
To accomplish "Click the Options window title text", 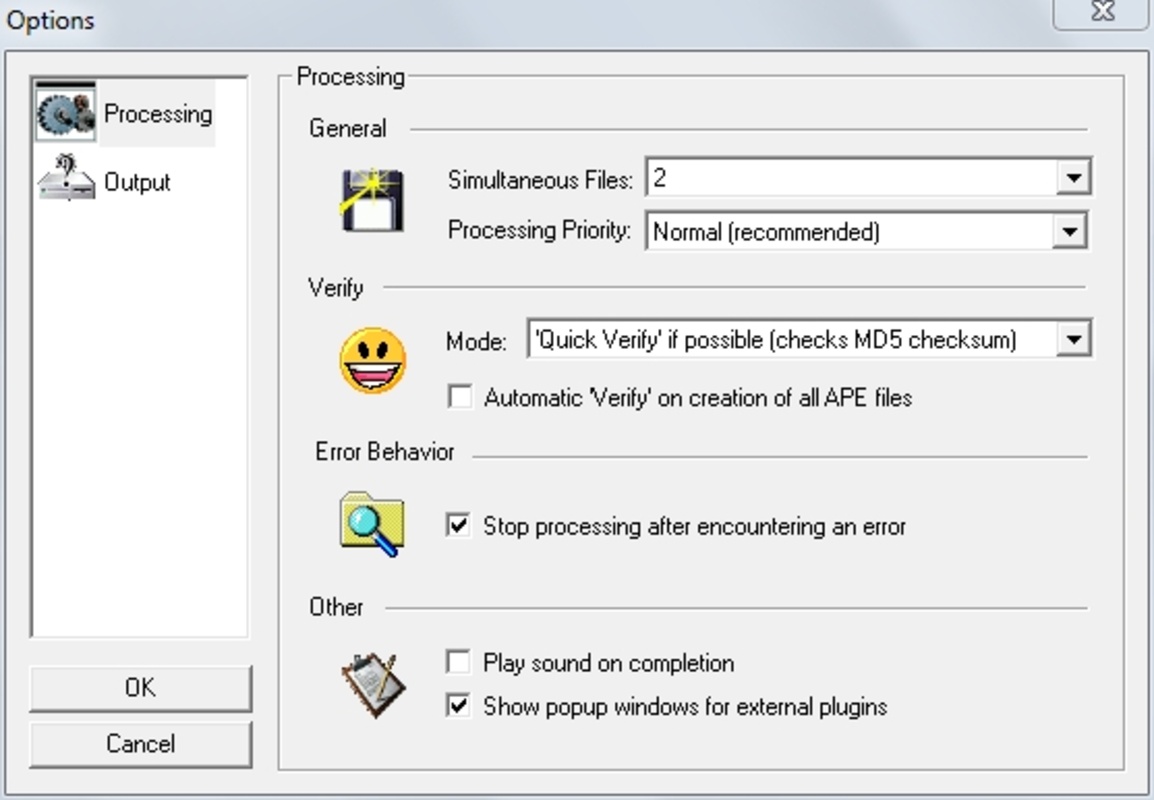I will pyautogui.click(x=50, y=20).
